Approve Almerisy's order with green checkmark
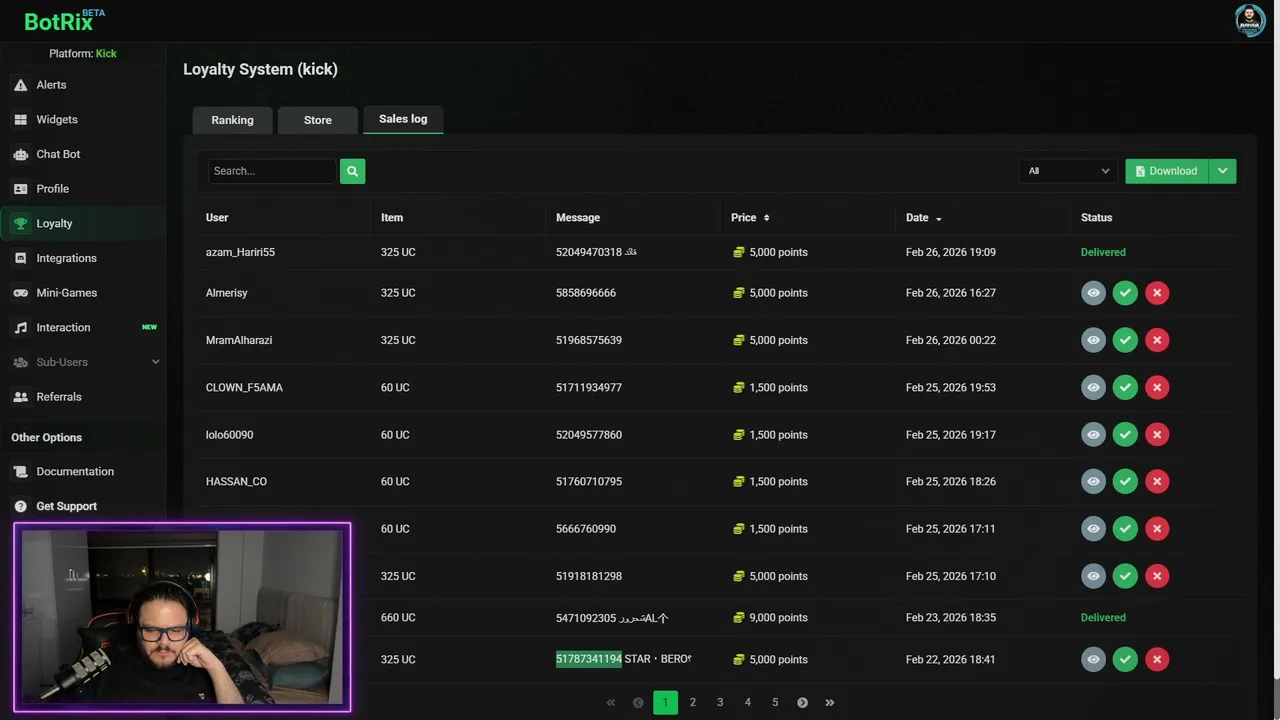Screen dimensions: 1280x720 click(x=1125, y=293)
